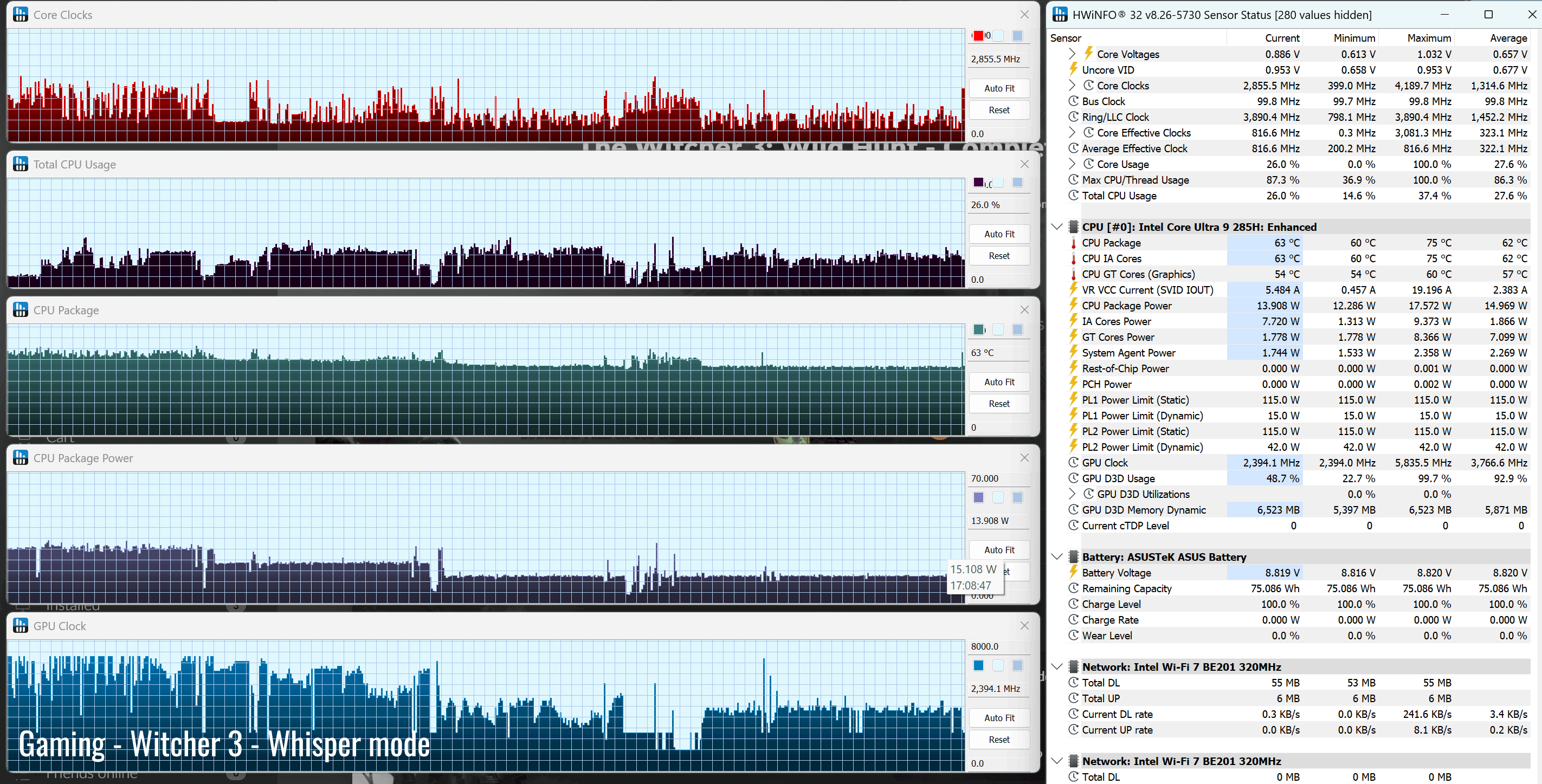The height and width of the screenshot is (784, 1542).
Task: Click the GPU Clock graph window icon
Action: tap(21, 625)
